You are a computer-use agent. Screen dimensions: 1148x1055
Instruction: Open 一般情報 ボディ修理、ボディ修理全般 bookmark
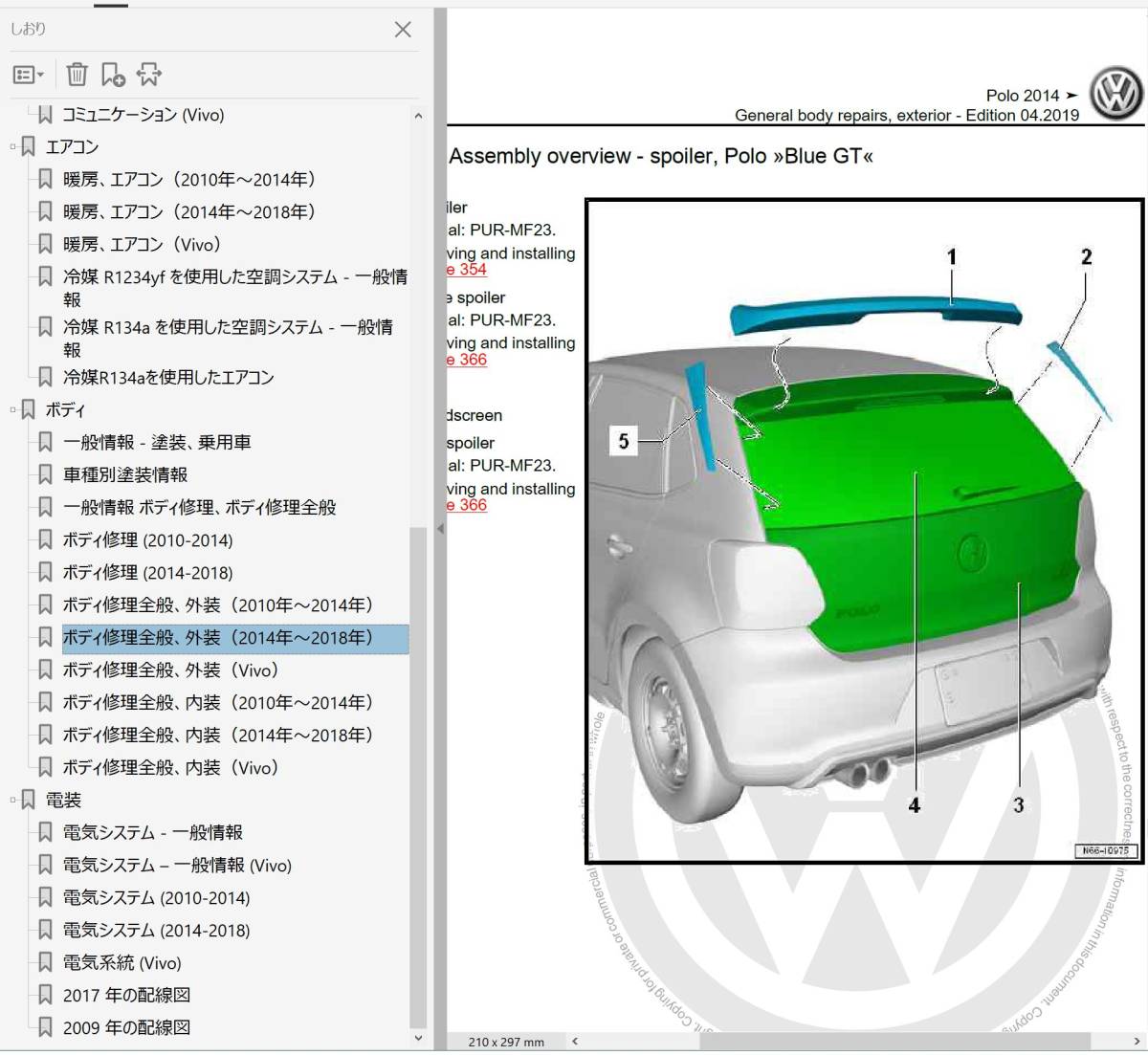coord(200,508)
